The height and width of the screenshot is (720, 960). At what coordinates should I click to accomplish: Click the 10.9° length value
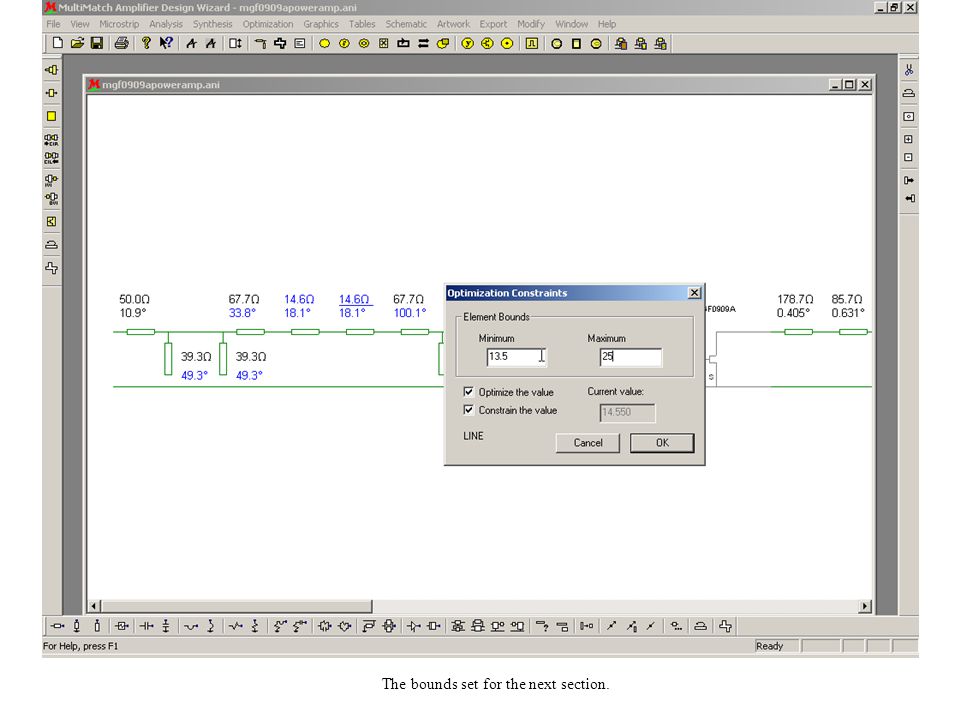[133, 313]
